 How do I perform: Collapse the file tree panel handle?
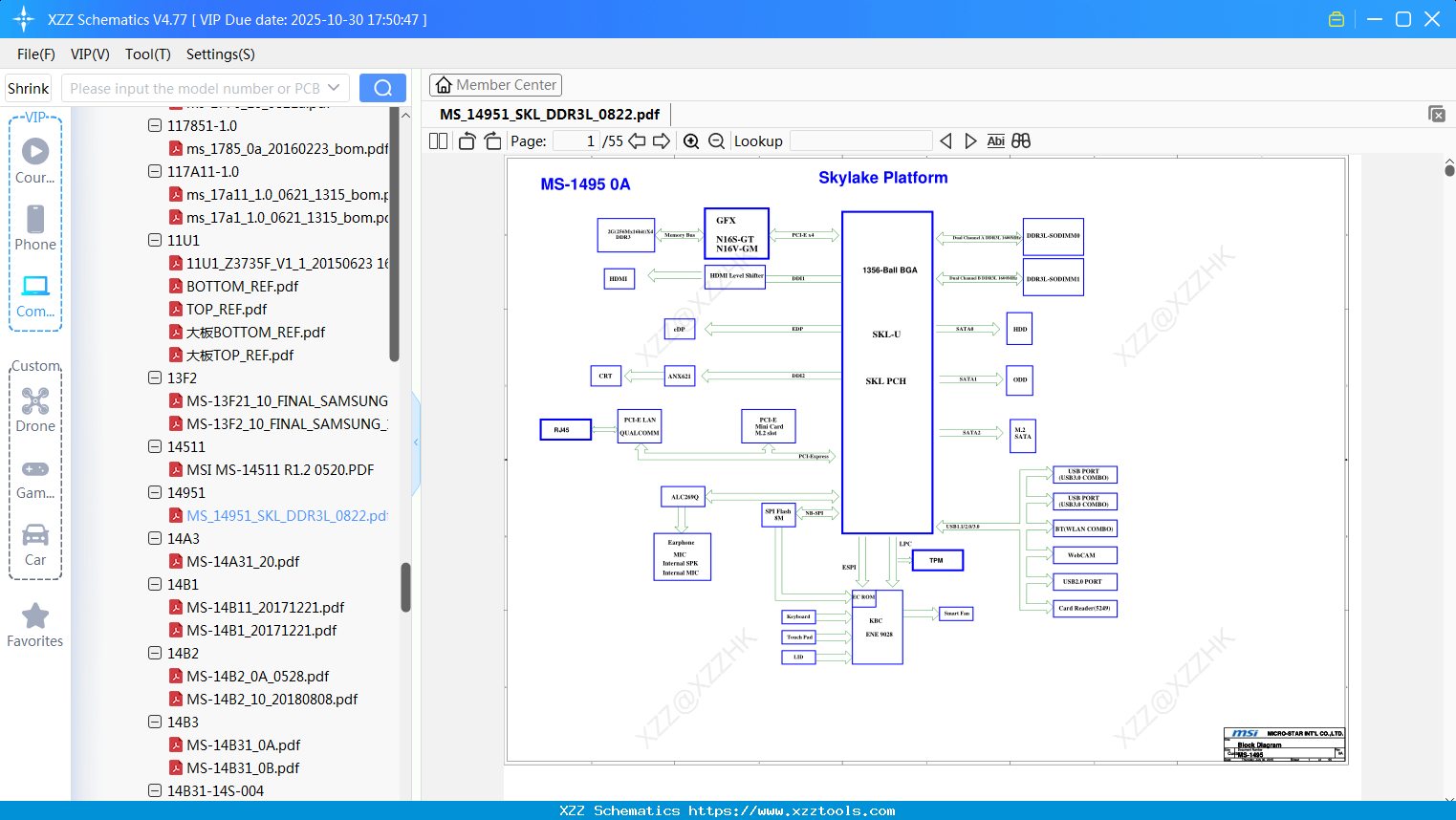(416, 442)
